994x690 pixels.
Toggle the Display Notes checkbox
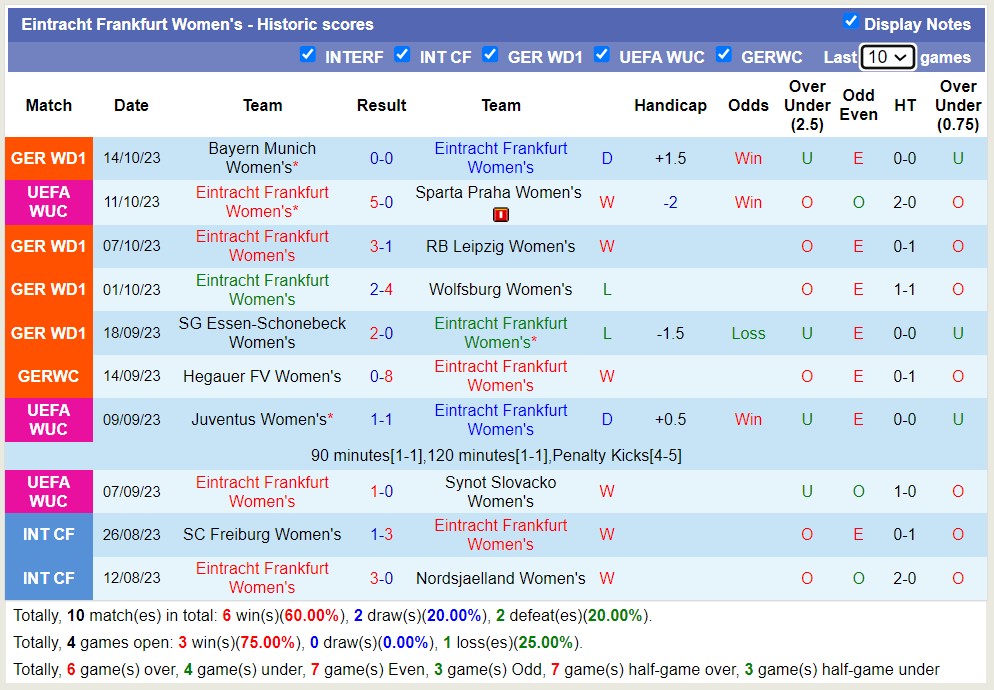[x=851, y=21]
